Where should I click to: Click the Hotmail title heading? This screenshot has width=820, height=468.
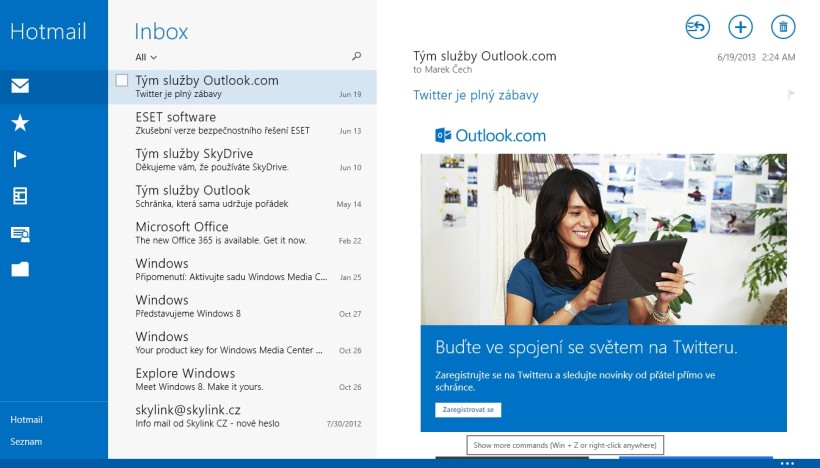48,31
